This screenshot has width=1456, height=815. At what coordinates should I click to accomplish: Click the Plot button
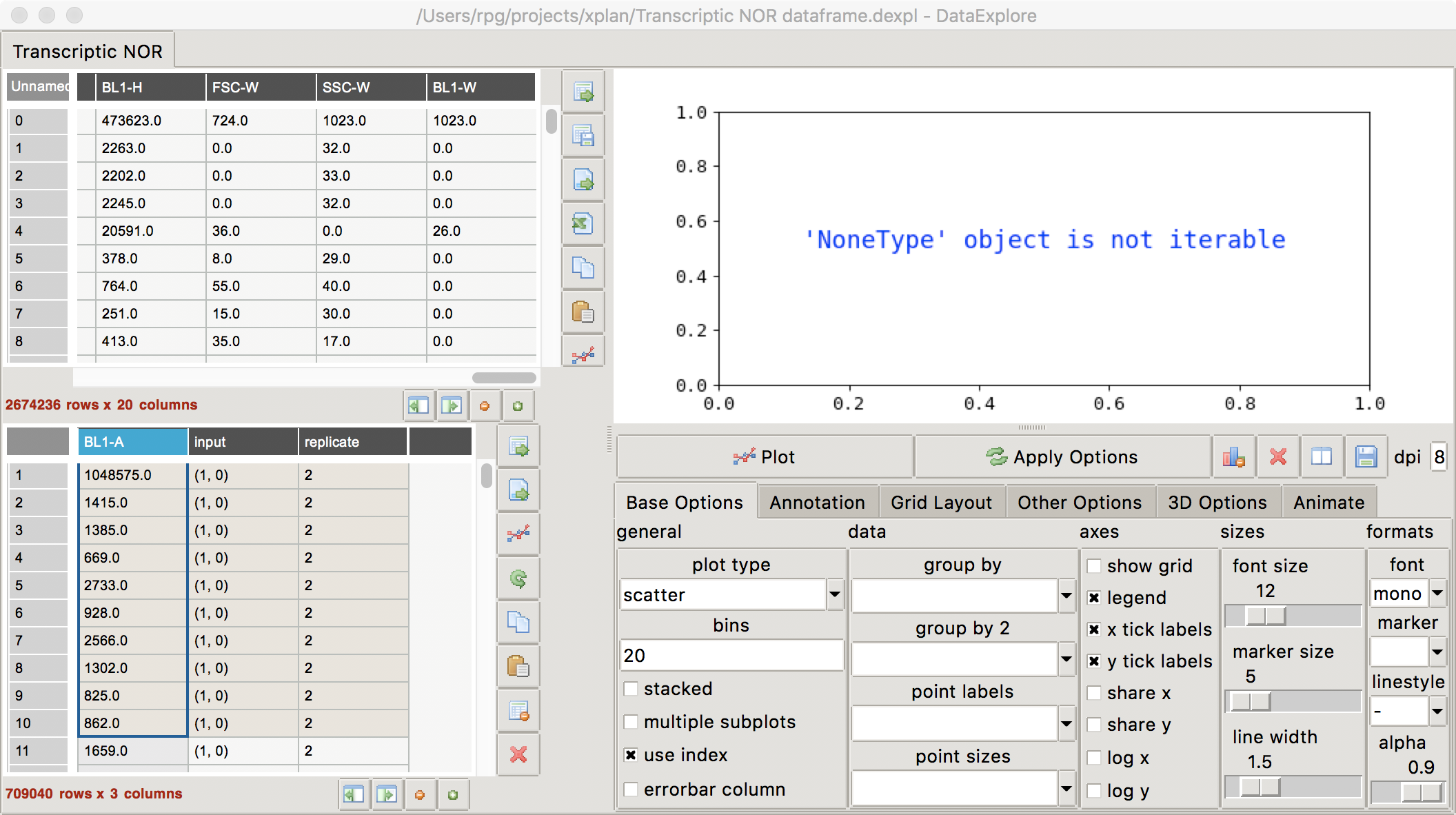point(765,456)
